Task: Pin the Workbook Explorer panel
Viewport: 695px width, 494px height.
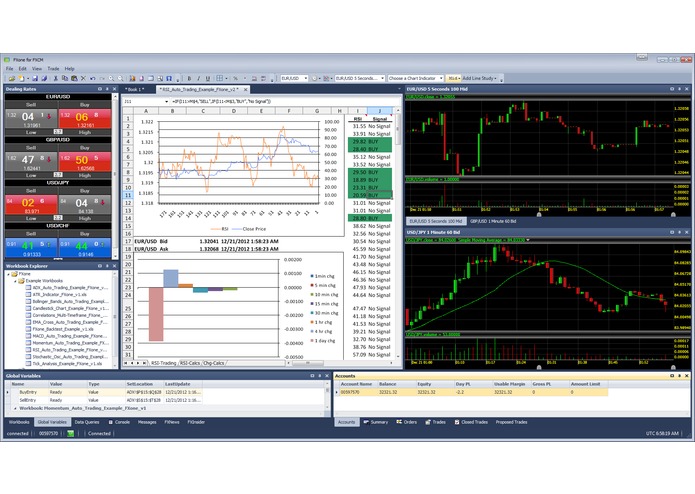Action: [107, 266]
